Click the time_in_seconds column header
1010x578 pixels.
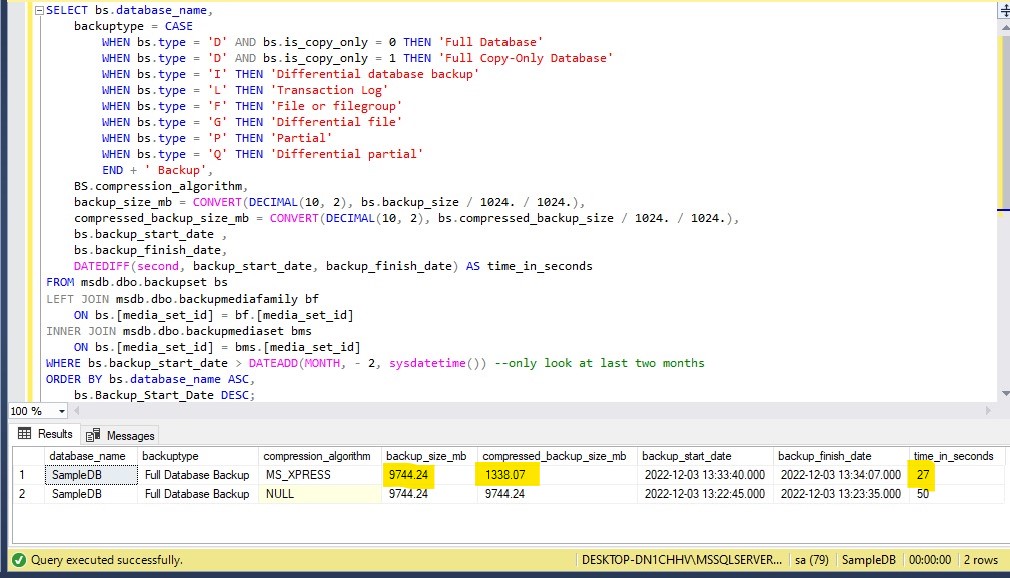click(953, 456)
